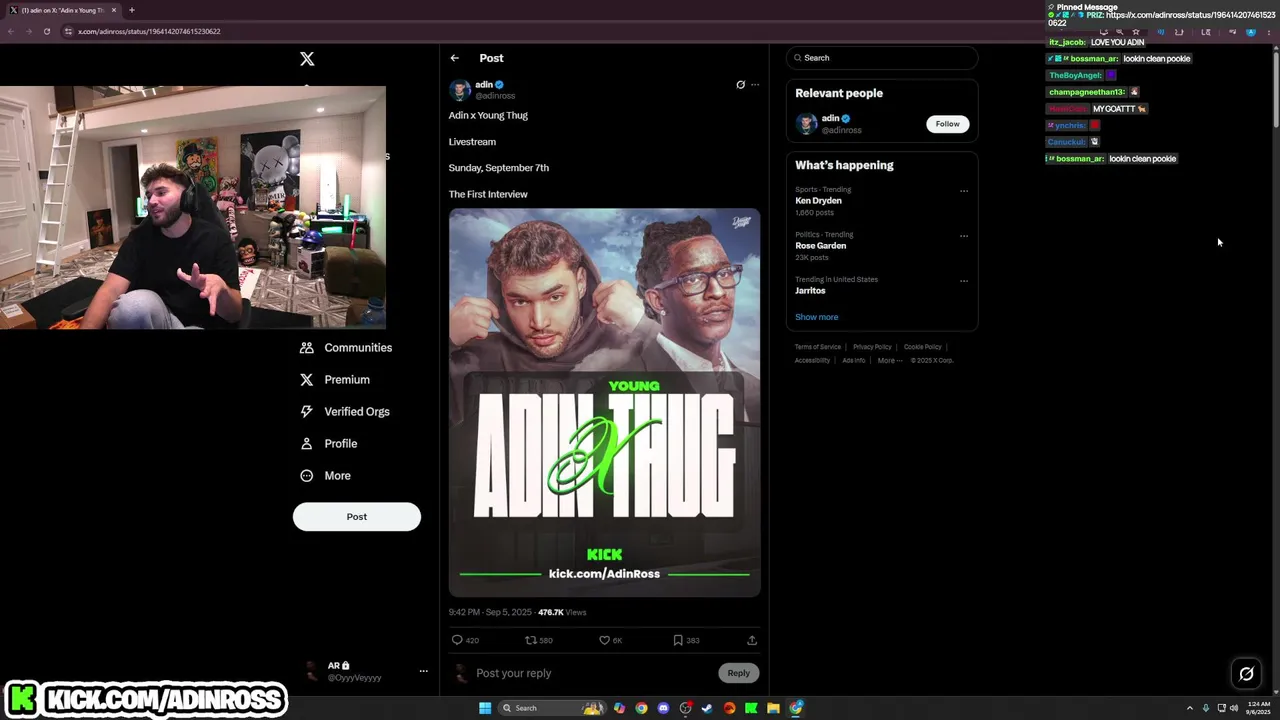The width and height of the screenshot is (1280, 720).
Task: Open Steam from the taskbar
Action: click(707, 708)
